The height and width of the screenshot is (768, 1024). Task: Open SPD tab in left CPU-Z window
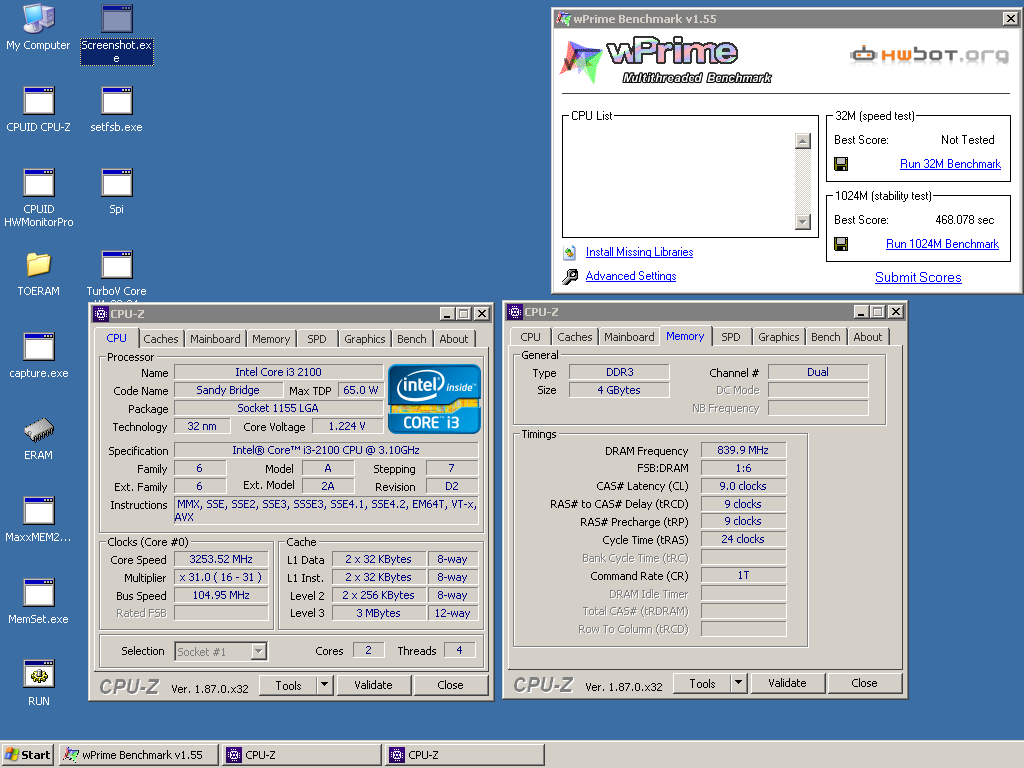tap(317, 339)
